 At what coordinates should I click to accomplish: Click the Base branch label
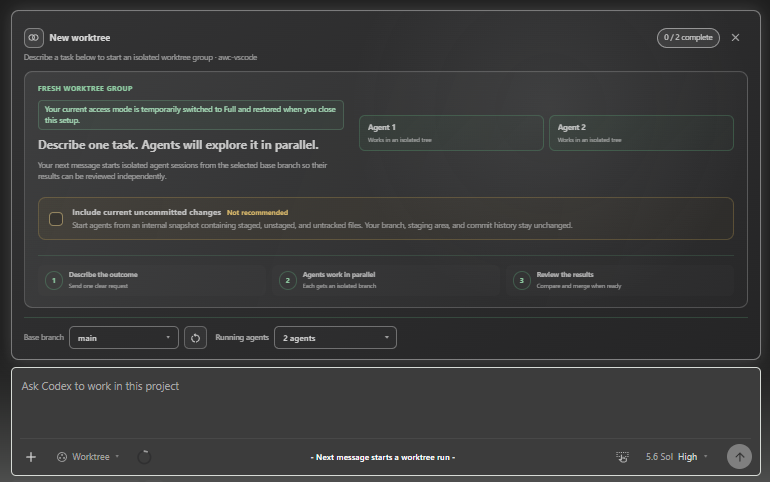(44, 338)
